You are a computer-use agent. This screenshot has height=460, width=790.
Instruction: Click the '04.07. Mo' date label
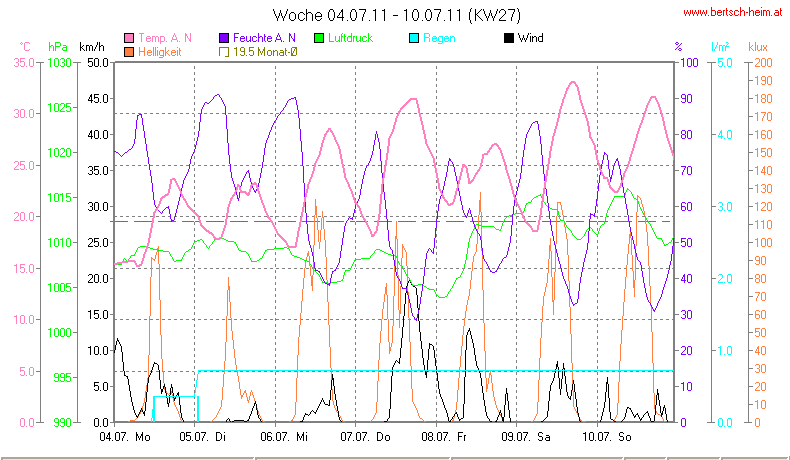point(125,437)
